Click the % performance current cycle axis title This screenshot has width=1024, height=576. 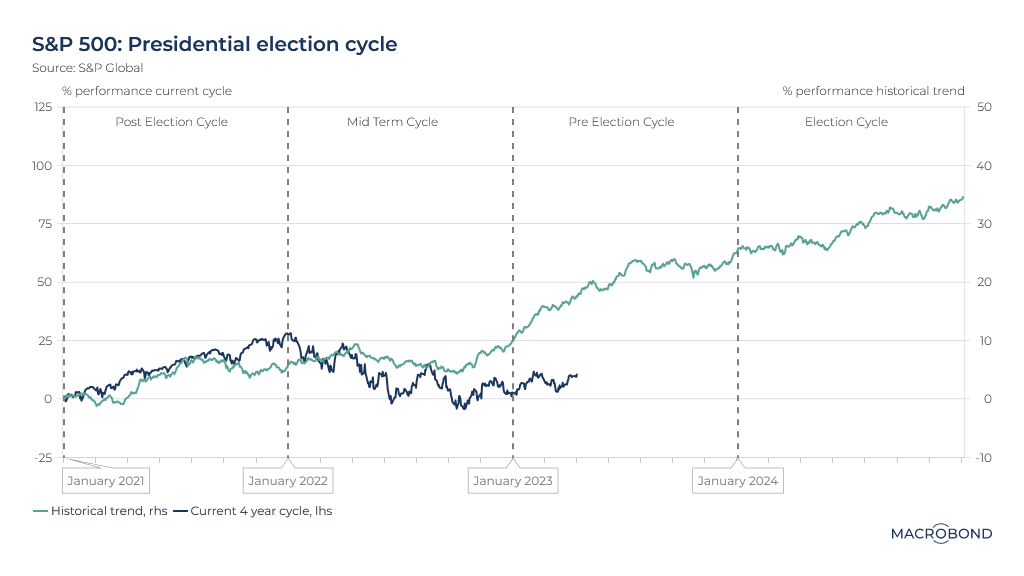click(146, 91)
